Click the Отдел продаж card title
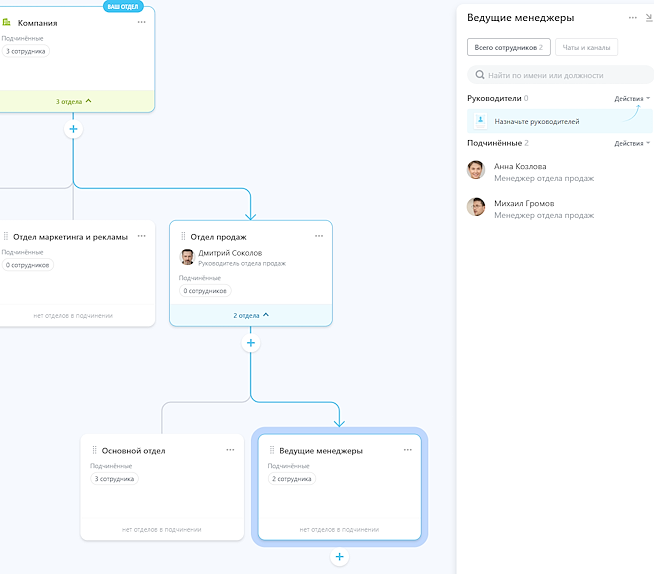654x574 pixels. [218, 237]
